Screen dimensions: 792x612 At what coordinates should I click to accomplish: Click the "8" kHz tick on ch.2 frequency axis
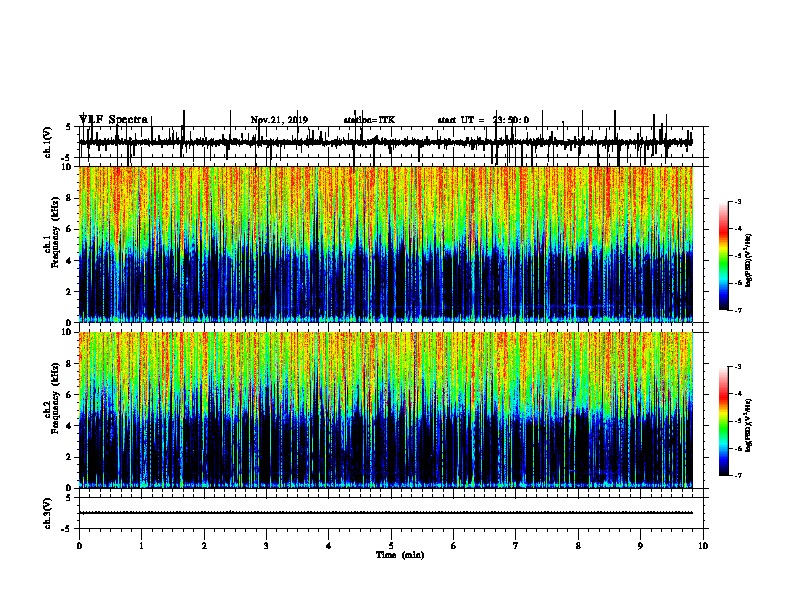pos(70,364)
